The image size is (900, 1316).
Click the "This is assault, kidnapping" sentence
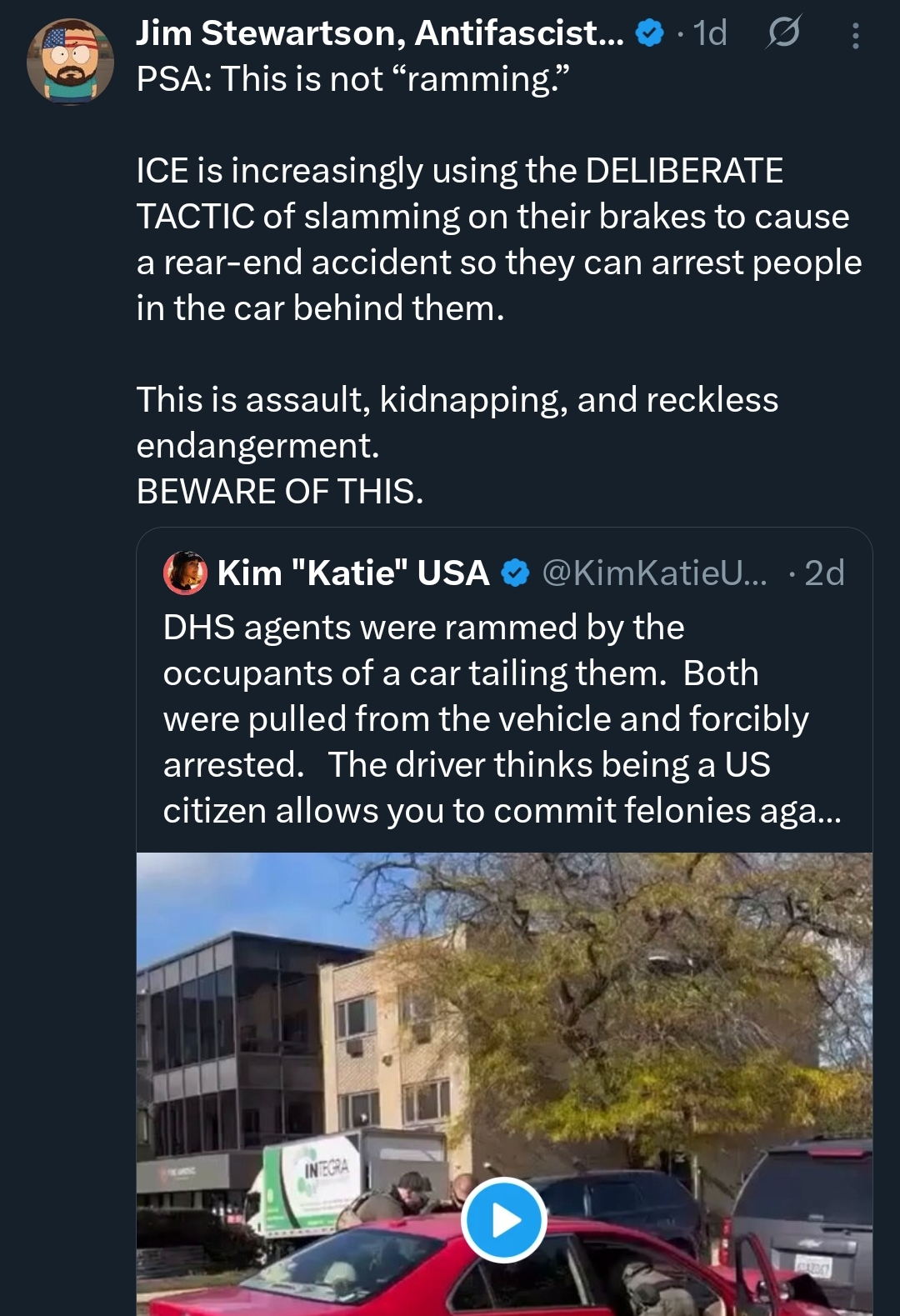(457, 400)
